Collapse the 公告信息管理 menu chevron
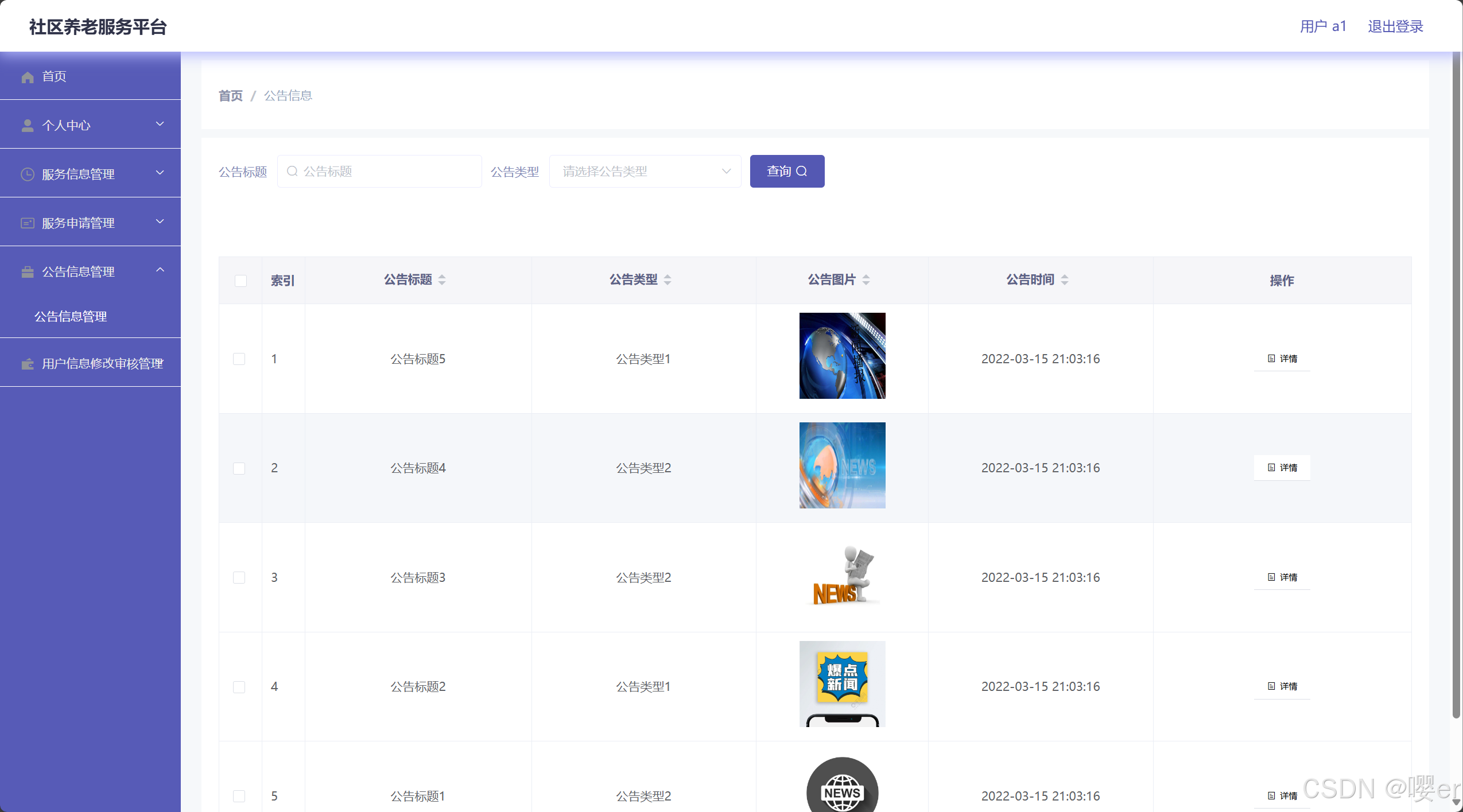The image size is (1463, 812). point(160,270)
